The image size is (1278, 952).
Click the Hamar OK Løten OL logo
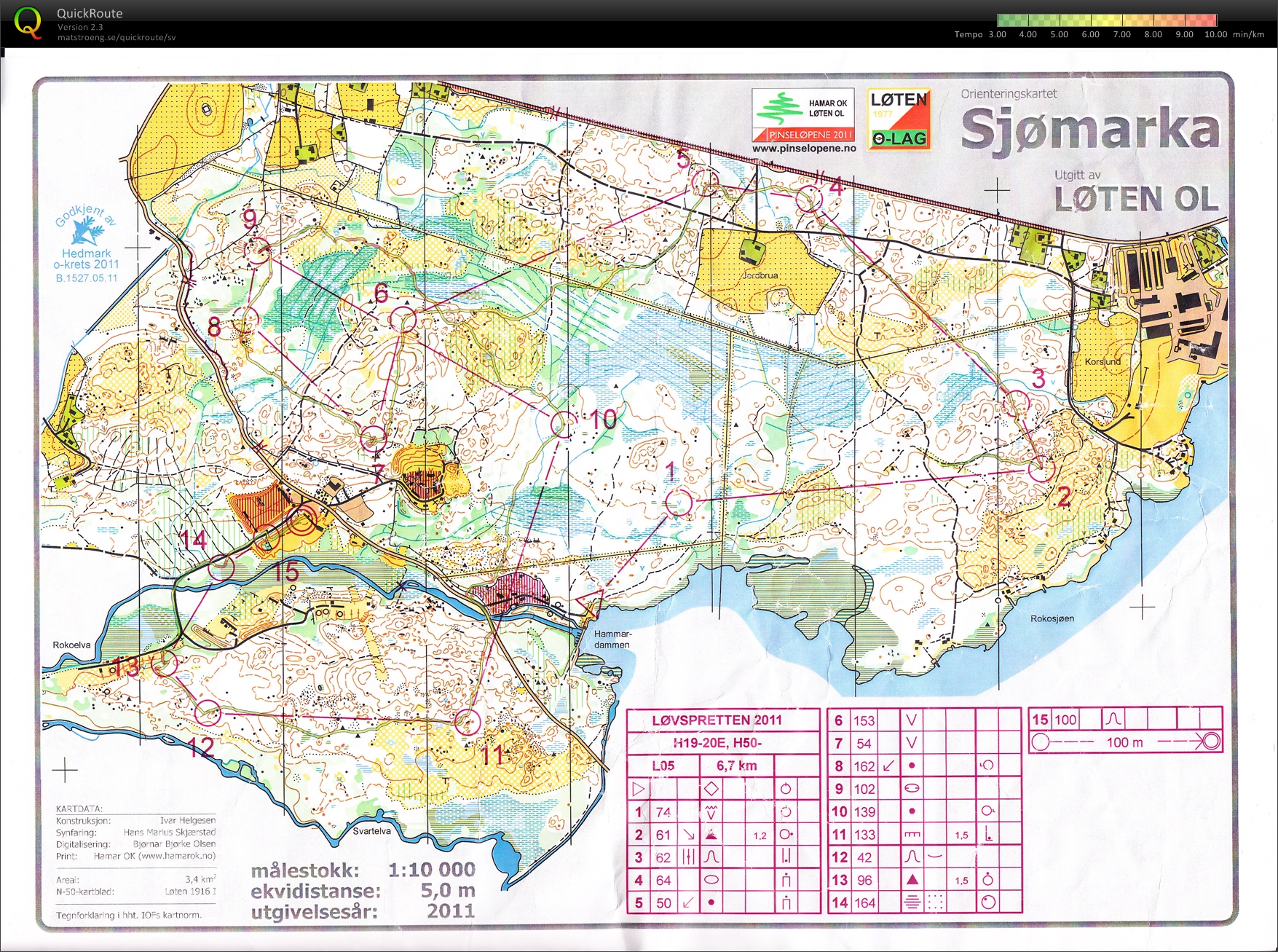(803, 114)
